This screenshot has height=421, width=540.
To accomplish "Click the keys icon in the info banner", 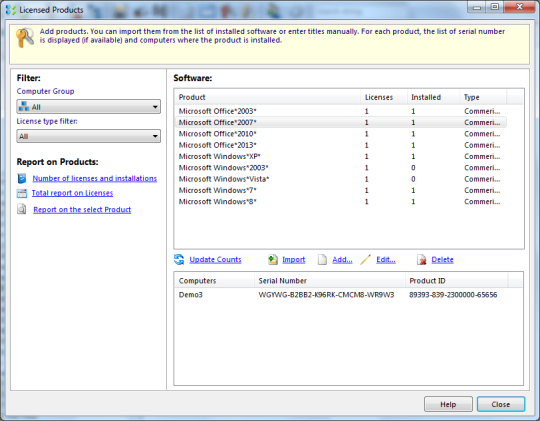I will (25, 38).
